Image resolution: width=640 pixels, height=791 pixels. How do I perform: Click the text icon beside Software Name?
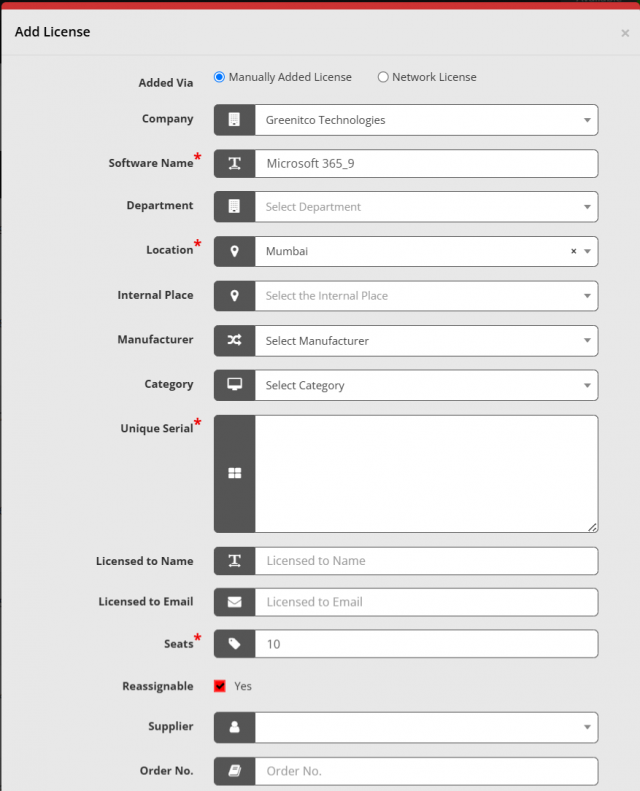[x=234, y=163]
